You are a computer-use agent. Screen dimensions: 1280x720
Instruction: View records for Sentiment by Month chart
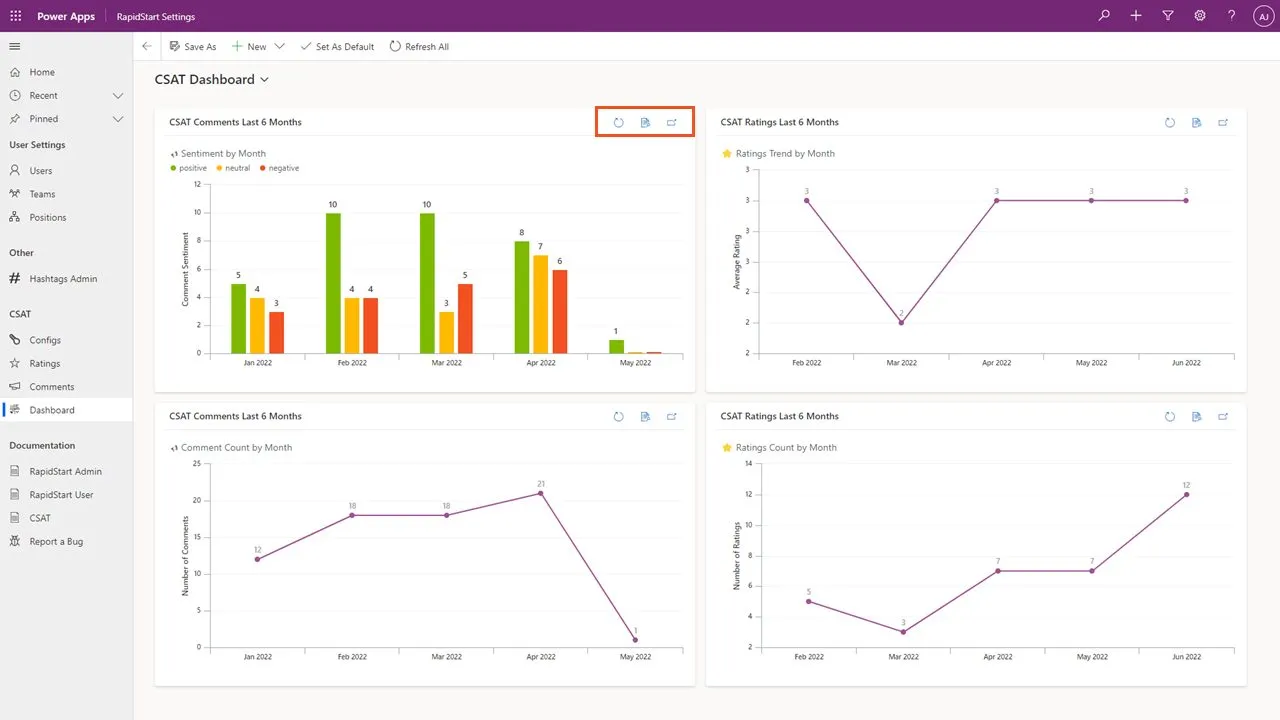click(645, 122)
